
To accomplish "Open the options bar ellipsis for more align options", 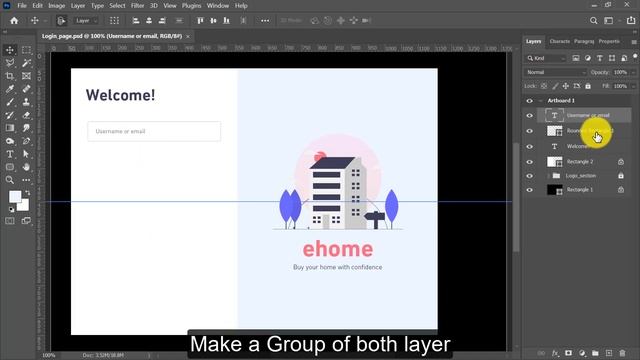I will tap(265, 20).
